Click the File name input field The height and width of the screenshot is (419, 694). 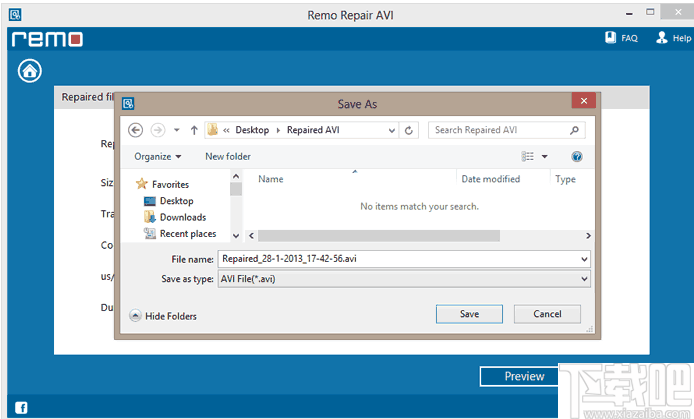[x=404, y=259]
